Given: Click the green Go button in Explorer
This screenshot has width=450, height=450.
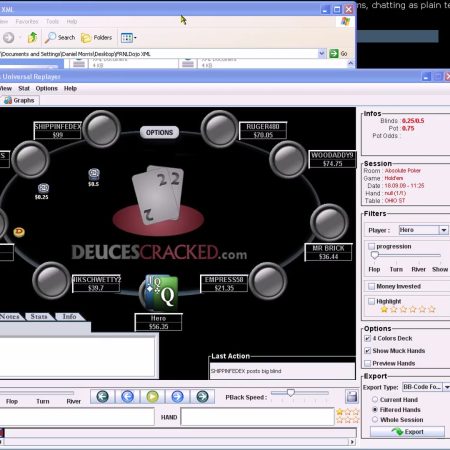Looking at the screenshot, I should (x=338, y=53).
